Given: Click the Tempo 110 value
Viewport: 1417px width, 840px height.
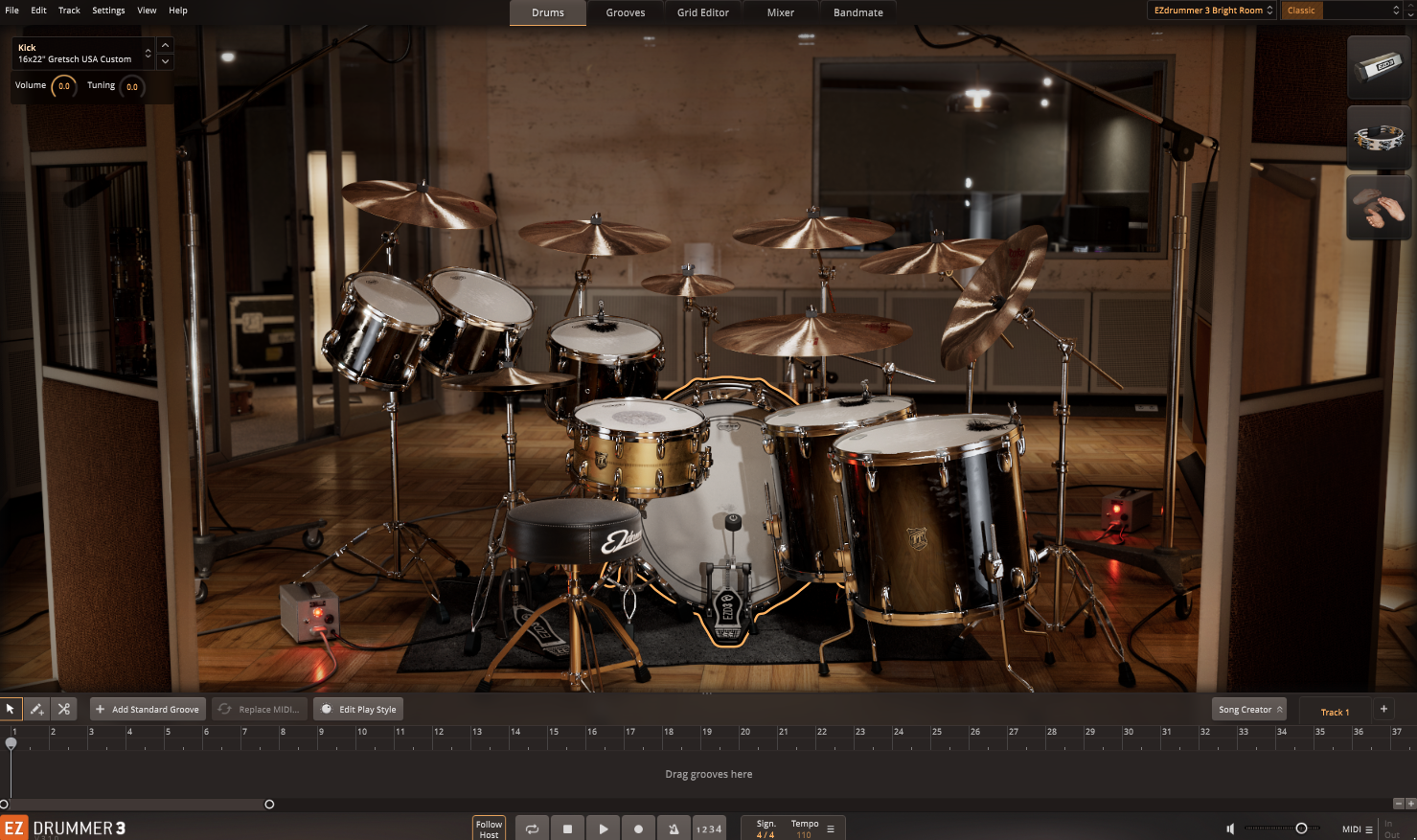Looking at the screenshot, I should [x=804, y=835].
